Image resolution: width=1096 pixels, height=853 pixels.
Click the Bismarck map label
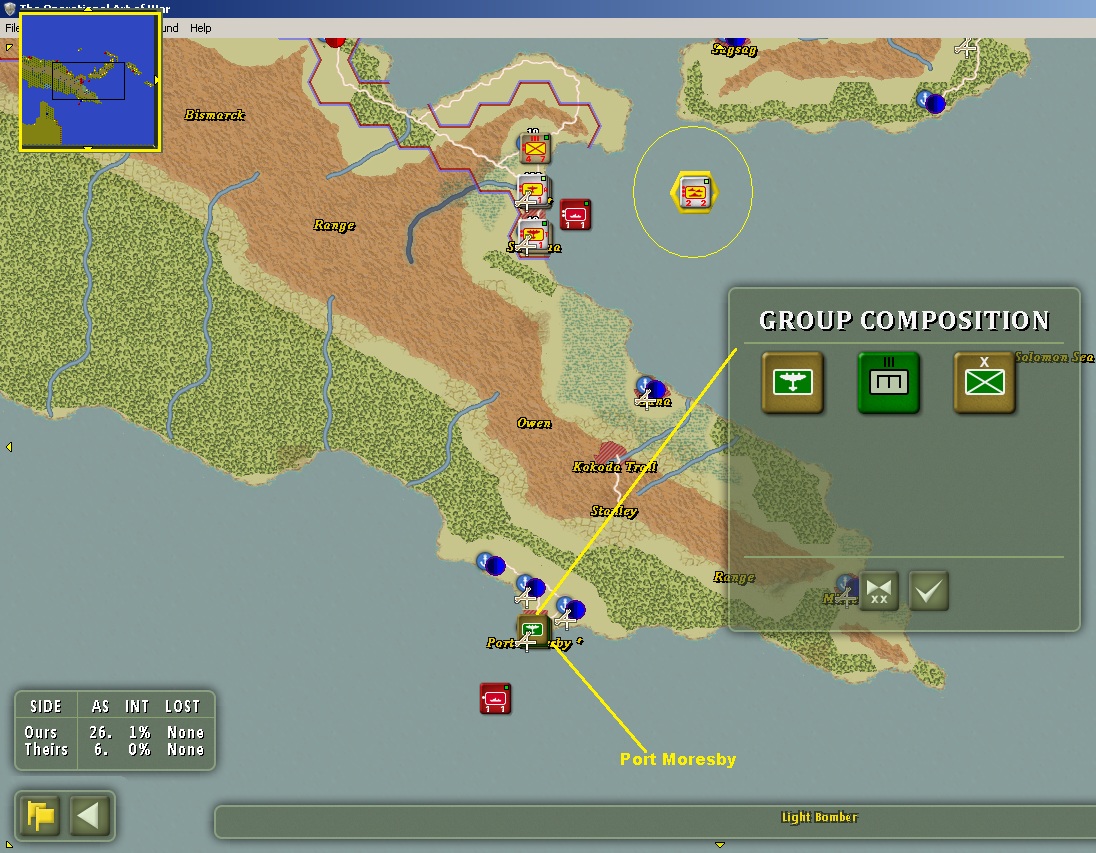(x=214, y=115)
